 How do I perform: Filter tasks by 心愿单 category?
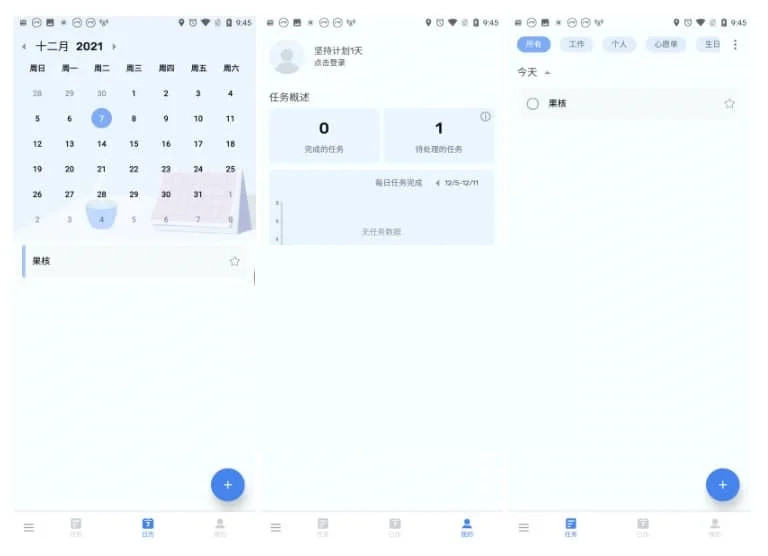[x=665, y=45]
